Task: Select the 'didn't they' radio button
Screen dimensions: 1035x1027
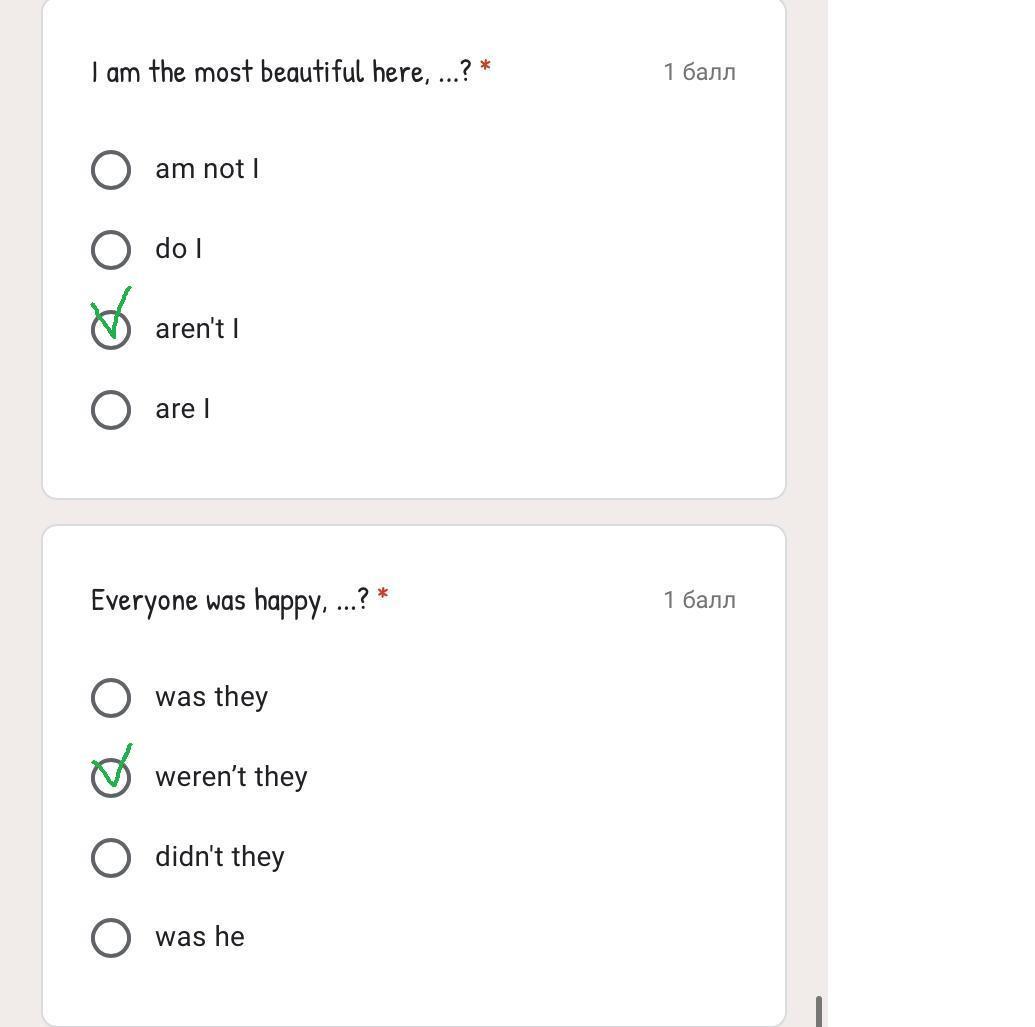Action: pyautogui.click(x=111, y=858)
